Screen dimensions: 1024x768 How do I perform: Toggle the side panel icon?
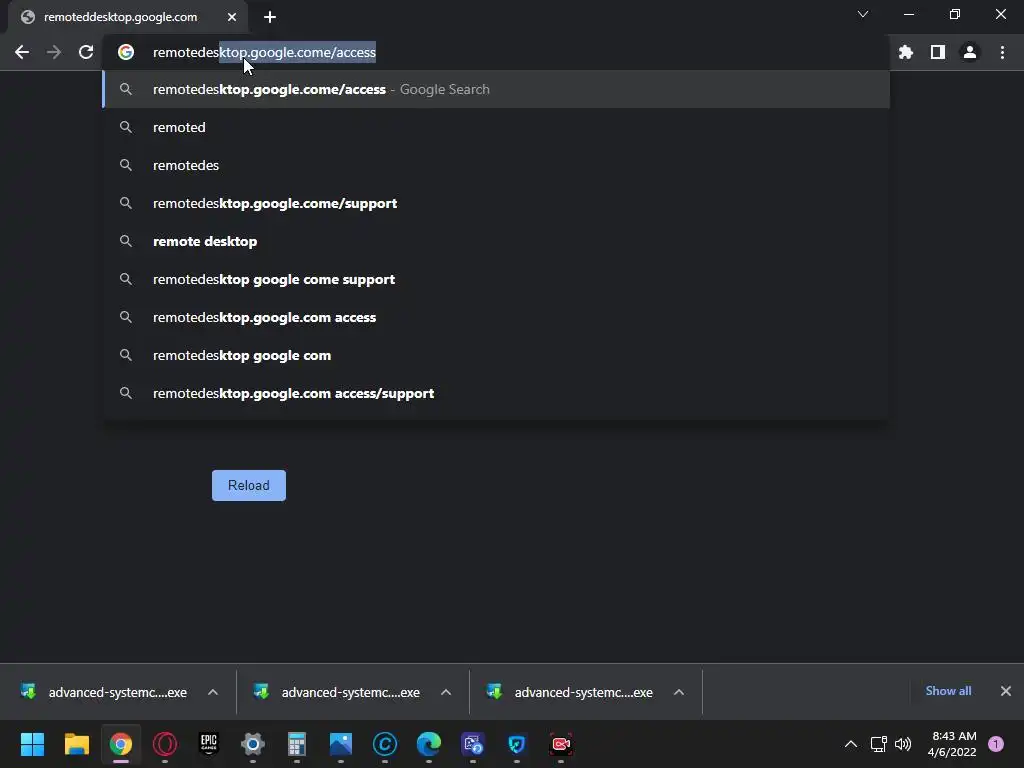tap(938, 52)
